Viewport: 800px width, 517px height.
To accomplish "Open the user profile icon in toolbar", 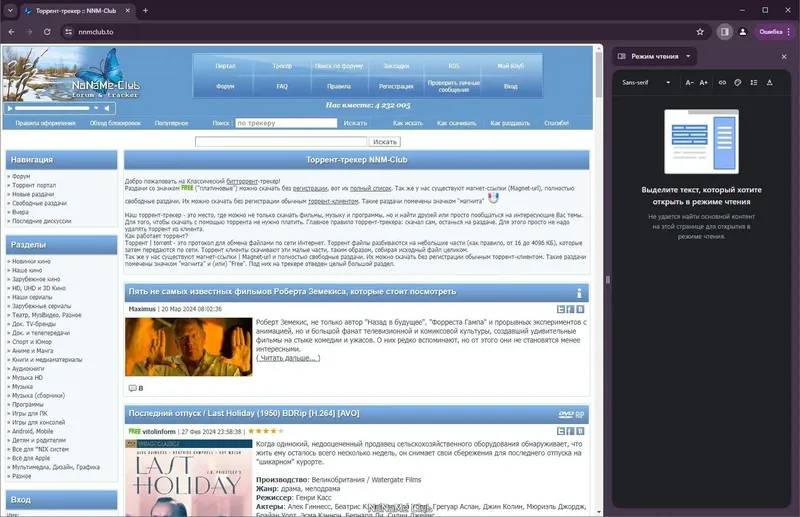I will point(743,32).
